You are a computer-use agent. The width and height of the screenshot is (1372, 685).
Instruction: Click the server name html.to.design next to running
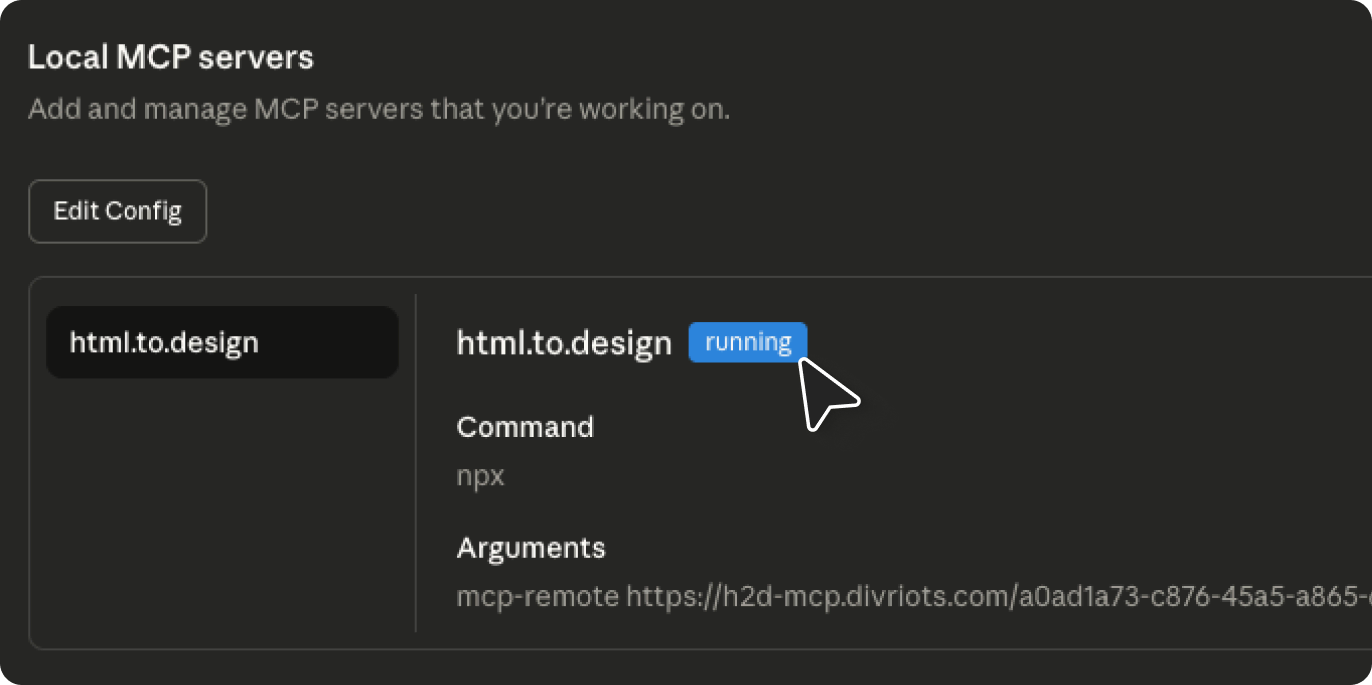pos(563,342)
